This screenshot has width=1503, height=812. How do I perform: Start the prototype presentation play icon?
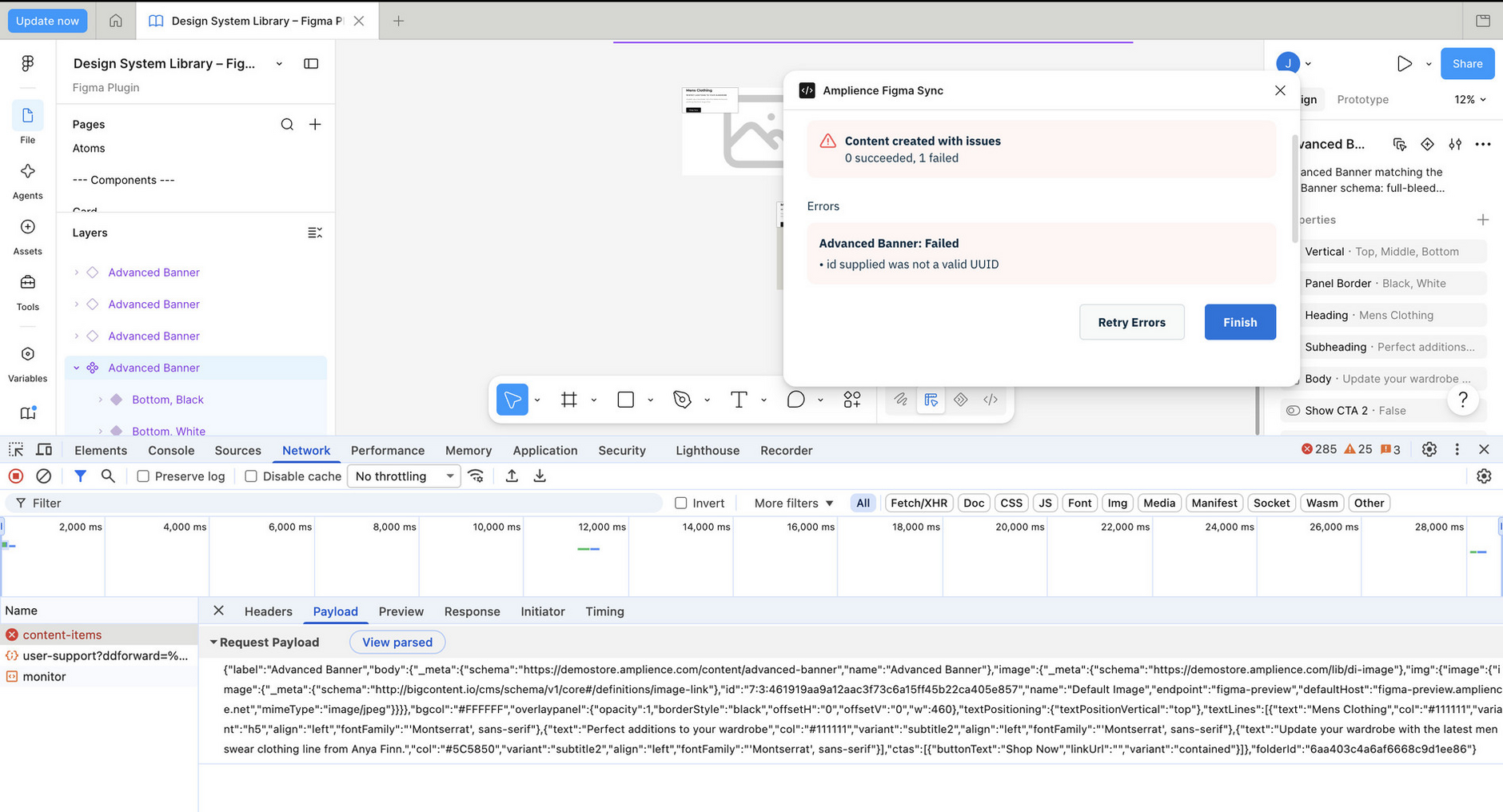[1404, 64]
